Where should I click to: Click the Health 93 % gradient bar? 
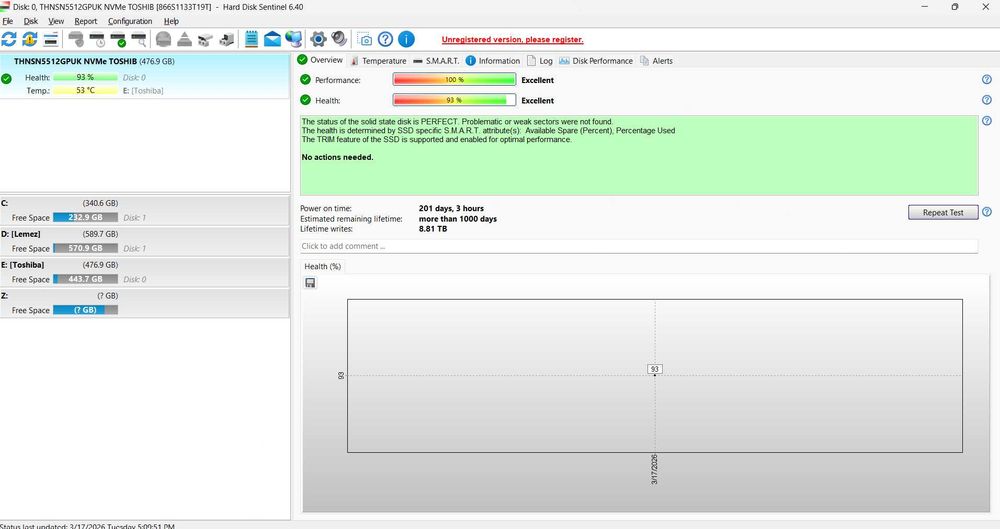click(454, 100)
